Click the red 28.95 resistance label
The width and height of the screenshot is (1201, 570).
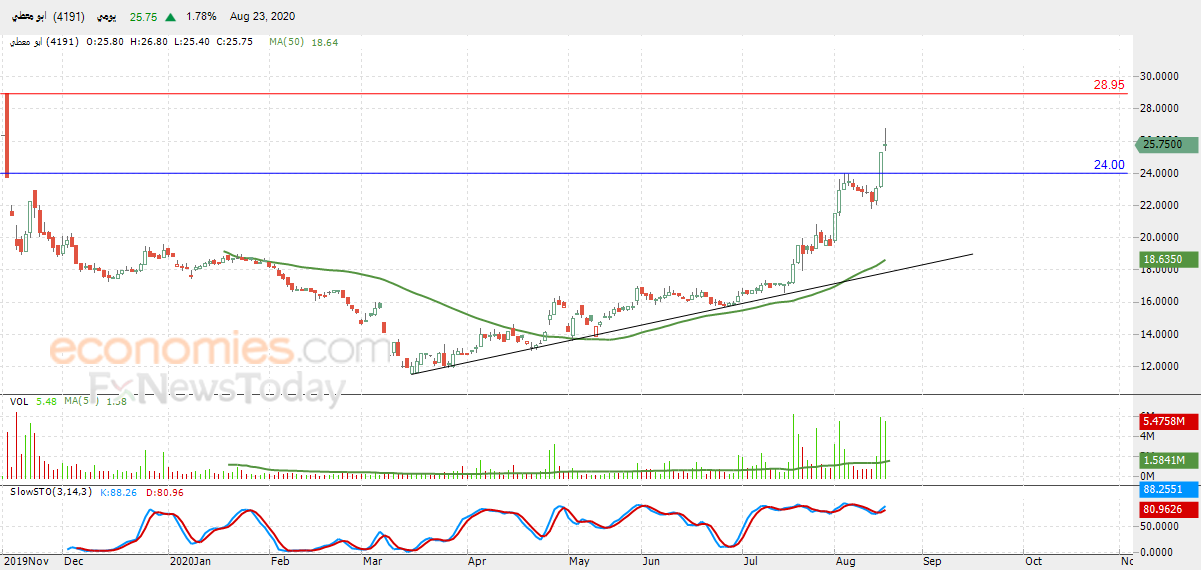click(1109, 86)
